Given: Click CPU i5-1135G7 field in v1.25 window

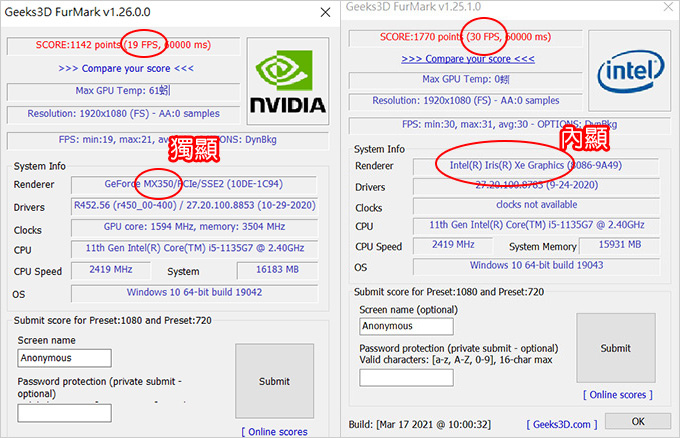Looking at the screenshot, I should 536,225.
